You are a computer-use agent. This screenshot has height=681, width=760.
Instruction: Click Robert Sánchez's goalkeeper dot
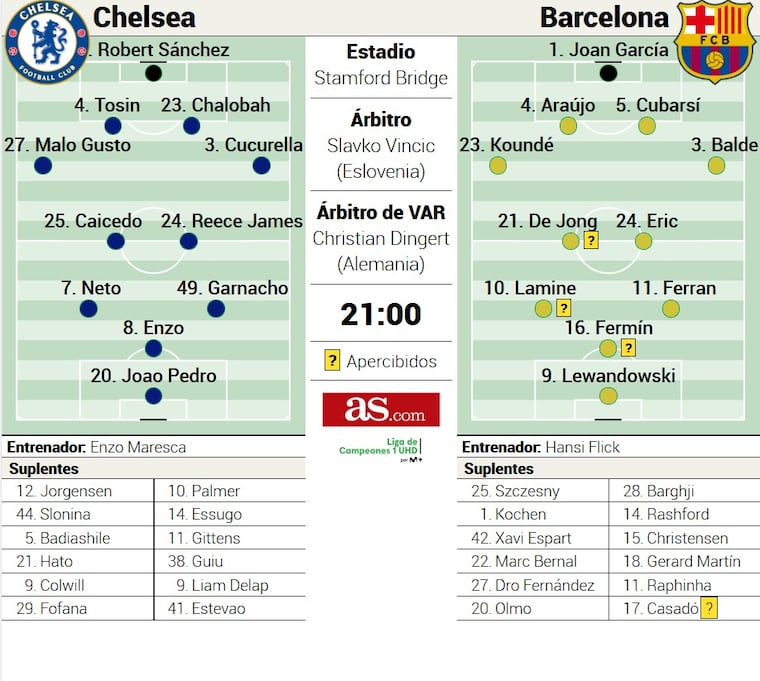(x=153, y=72)
